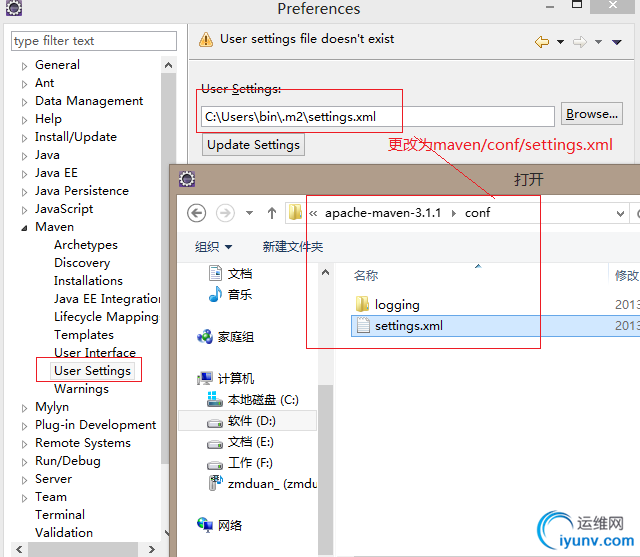The image size is (640, 557).
Task: Select Lifecycle Mapping under Maven
Action: tap(106, 317)
